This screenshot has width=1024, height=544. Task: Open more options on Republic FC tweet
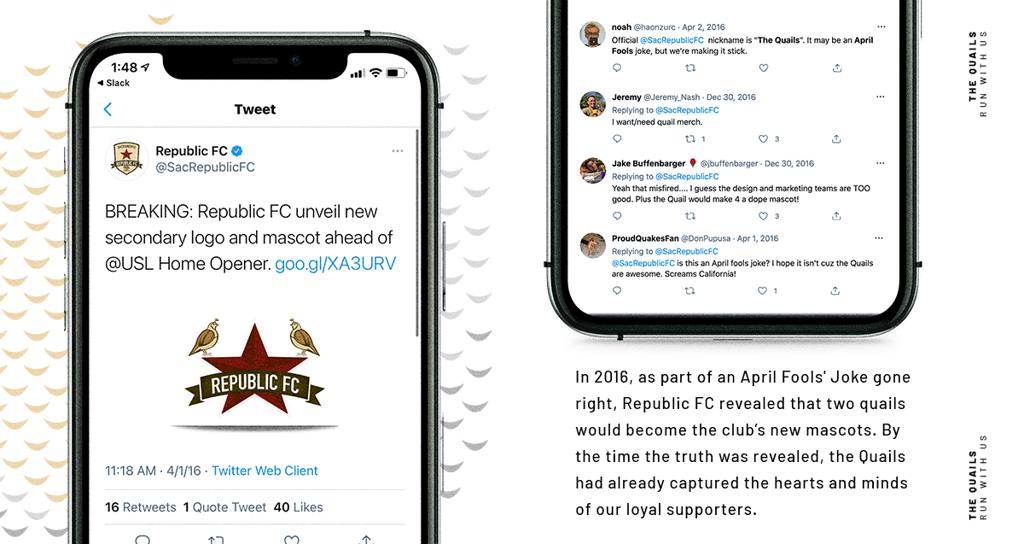pyautogui.click(x=397, y=151)
